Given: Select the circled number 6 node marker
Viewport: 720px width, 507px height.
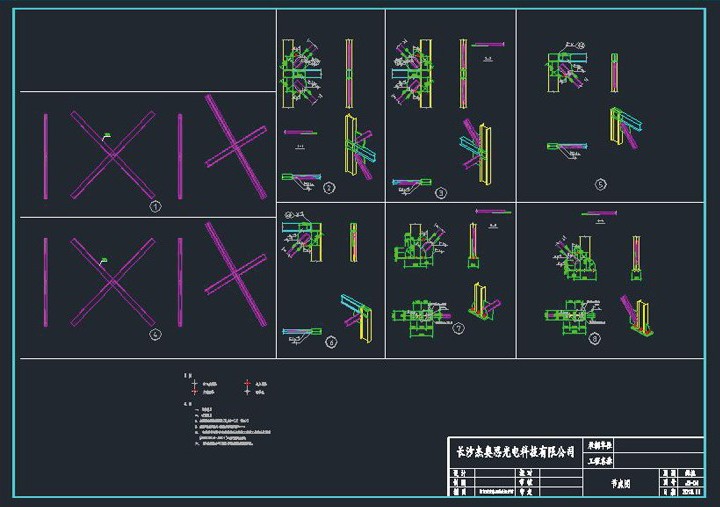Looking at the screenshot, I should tap(331, 342).
